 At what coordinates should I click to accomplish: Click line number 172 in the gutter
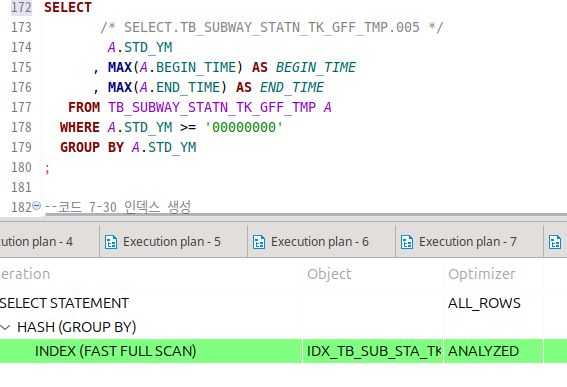pos(21,7)
